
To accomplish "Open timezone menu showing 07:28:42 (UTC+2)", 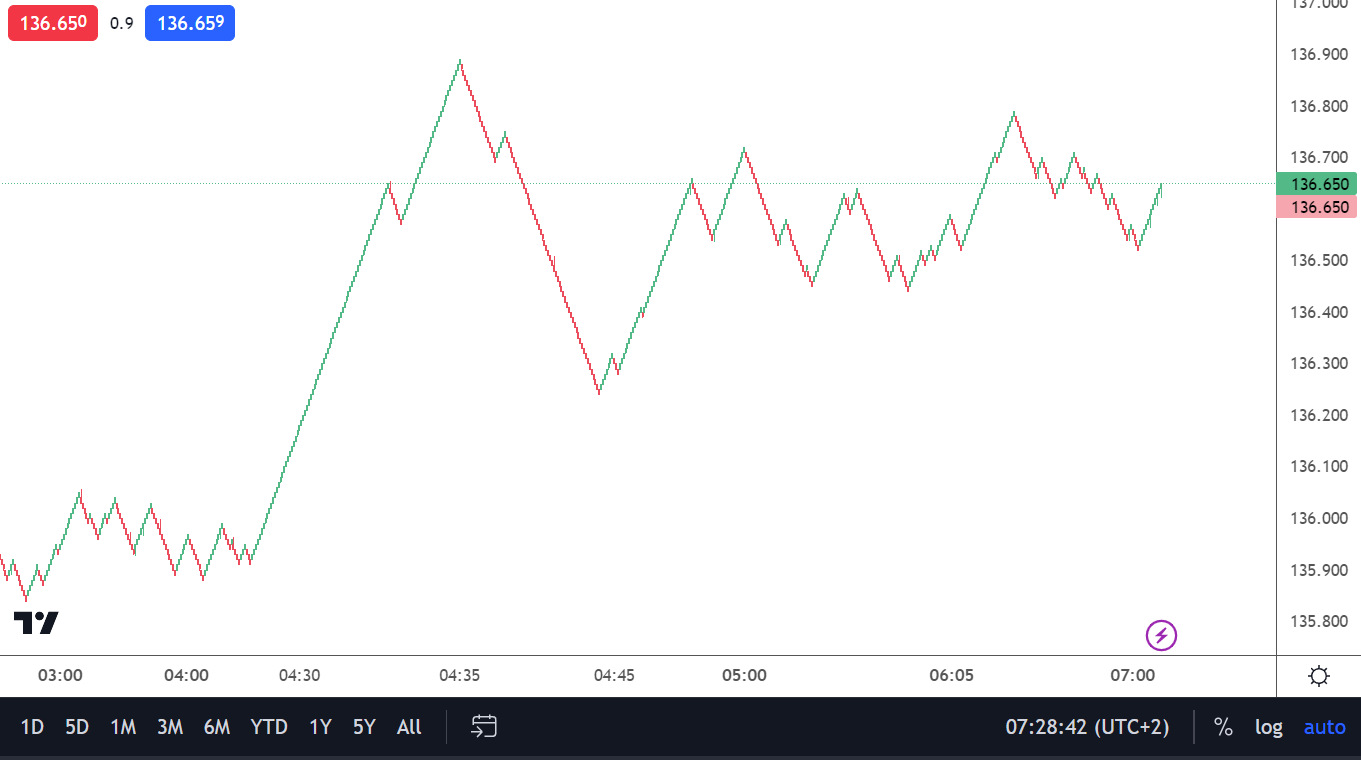I will click(x=1087, y=727).
